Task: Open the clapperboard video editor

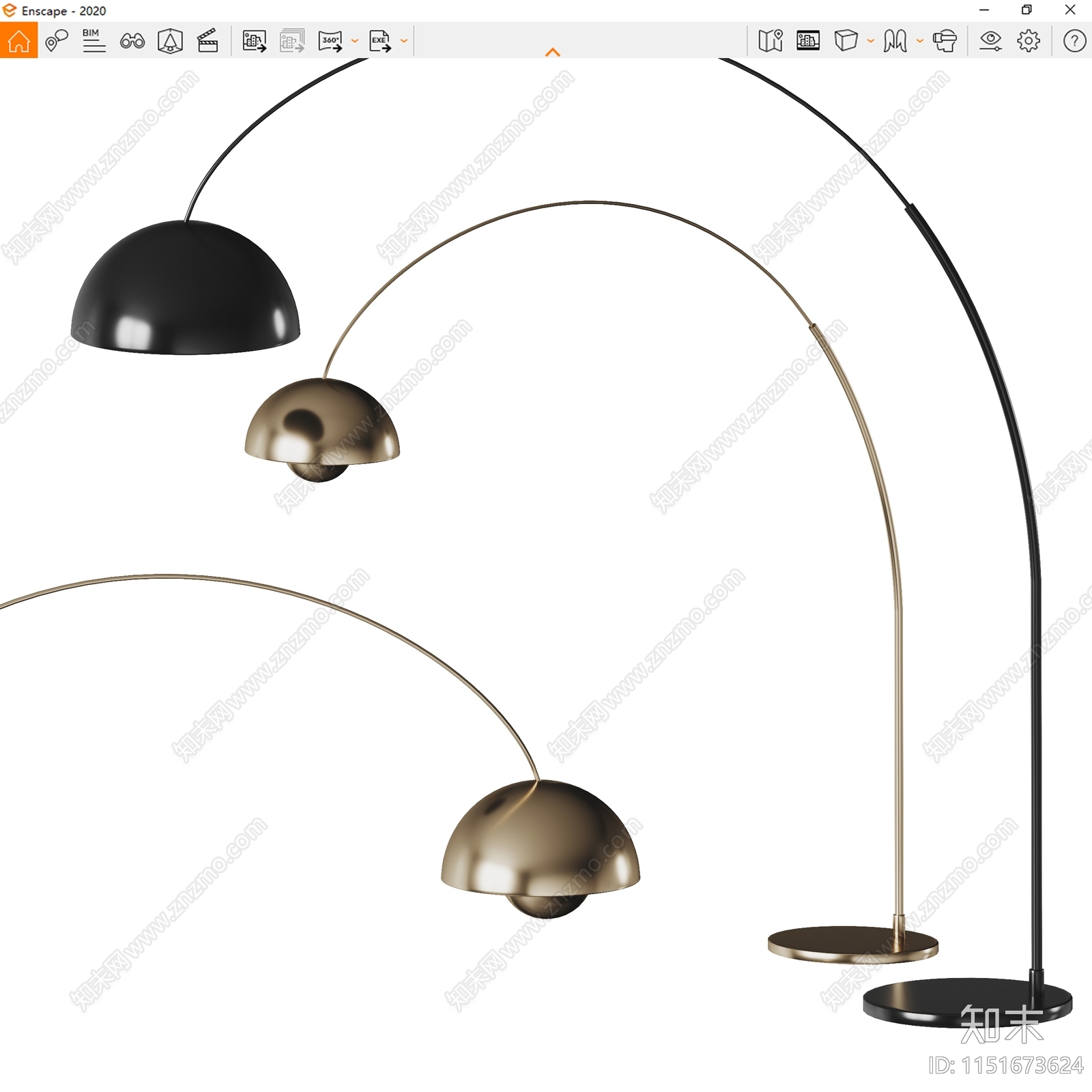Action: [x=207, y=41]
